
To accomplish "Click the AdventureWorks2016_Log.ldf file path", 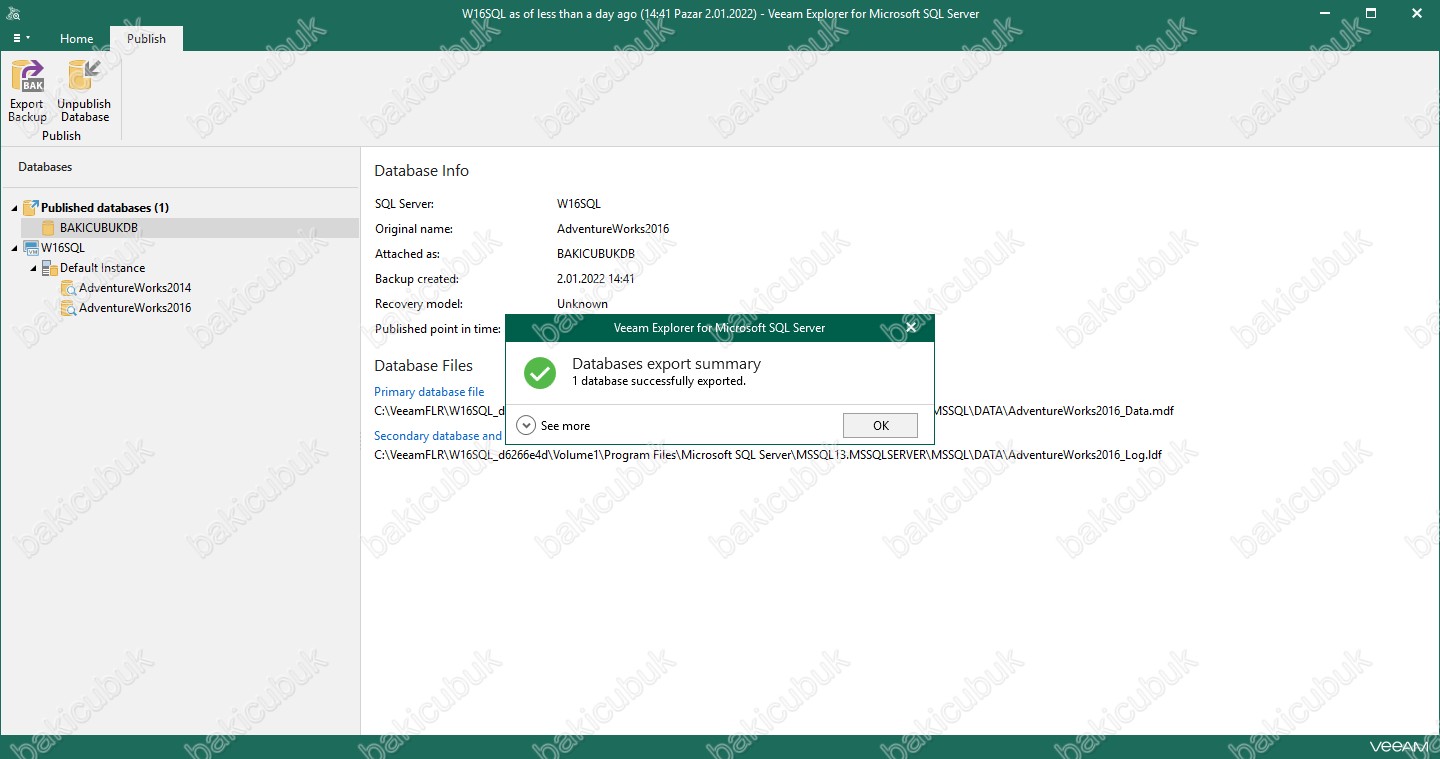I will click(768, 455).
